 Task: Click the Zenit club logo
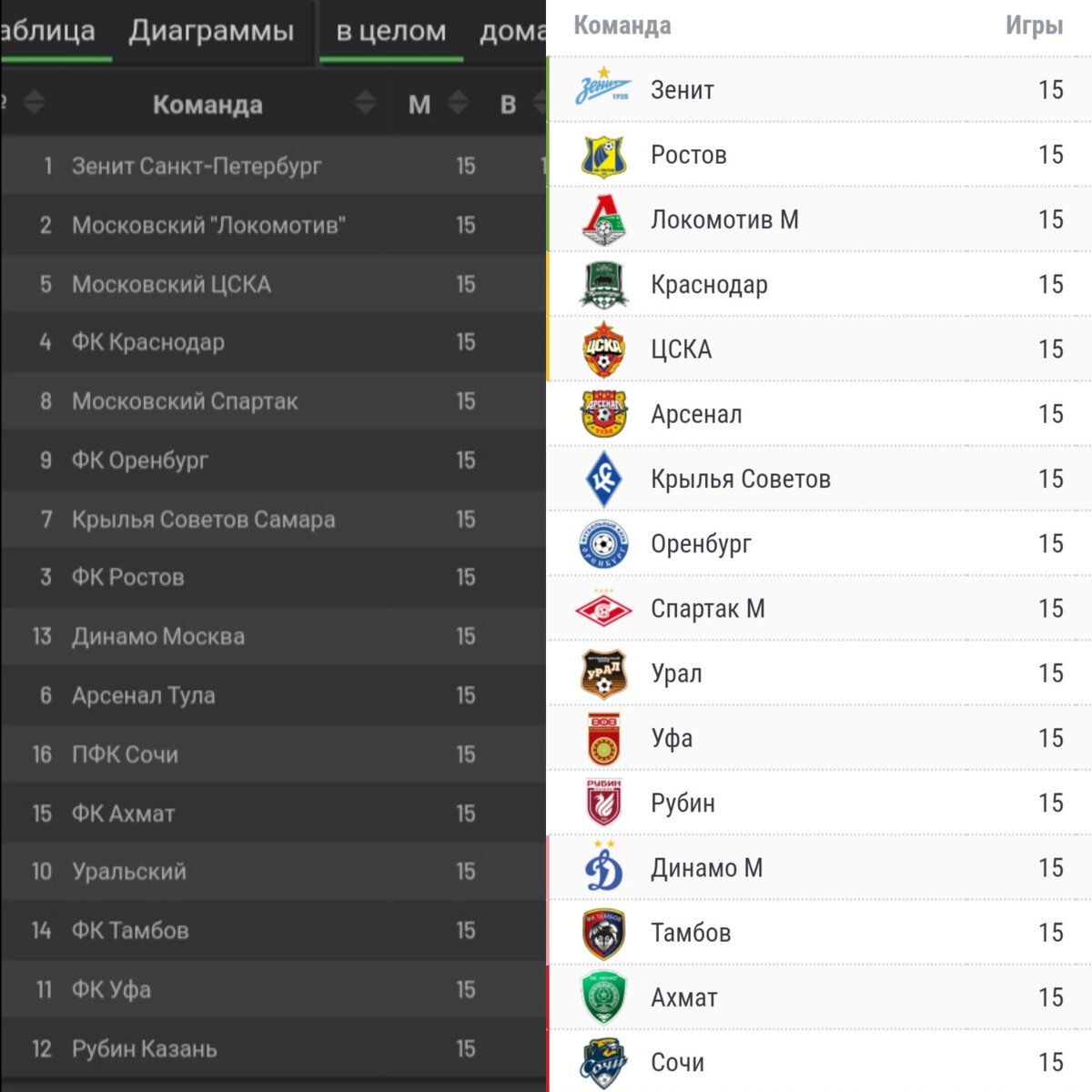coord(603,89)
